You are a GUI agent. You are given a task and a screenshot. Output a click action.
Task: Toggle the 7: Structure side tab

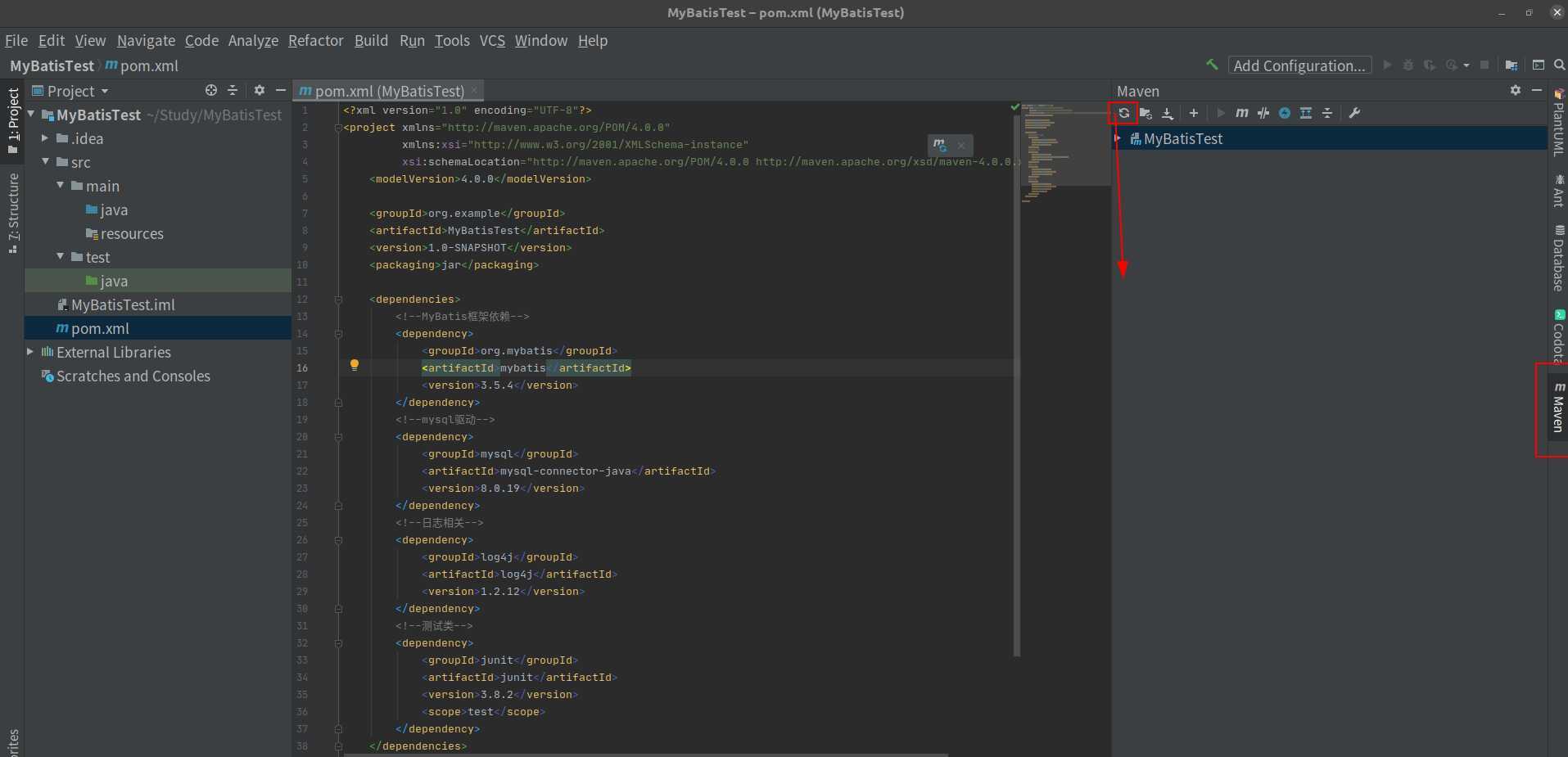[12, 213]
